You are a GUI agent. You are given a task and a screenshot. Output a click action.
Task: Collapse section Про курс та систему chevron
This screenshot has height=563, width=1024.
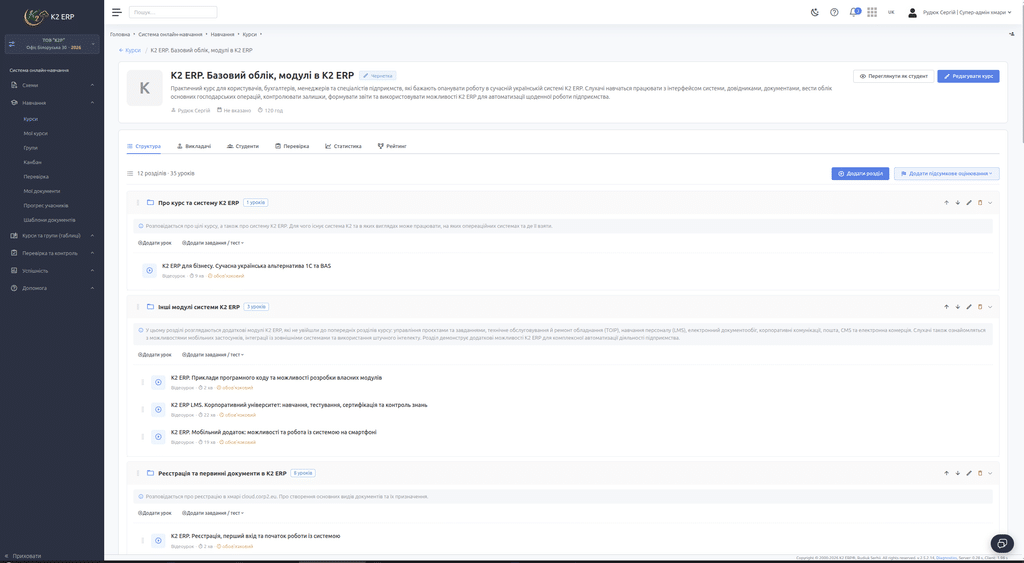coord(990,202)
